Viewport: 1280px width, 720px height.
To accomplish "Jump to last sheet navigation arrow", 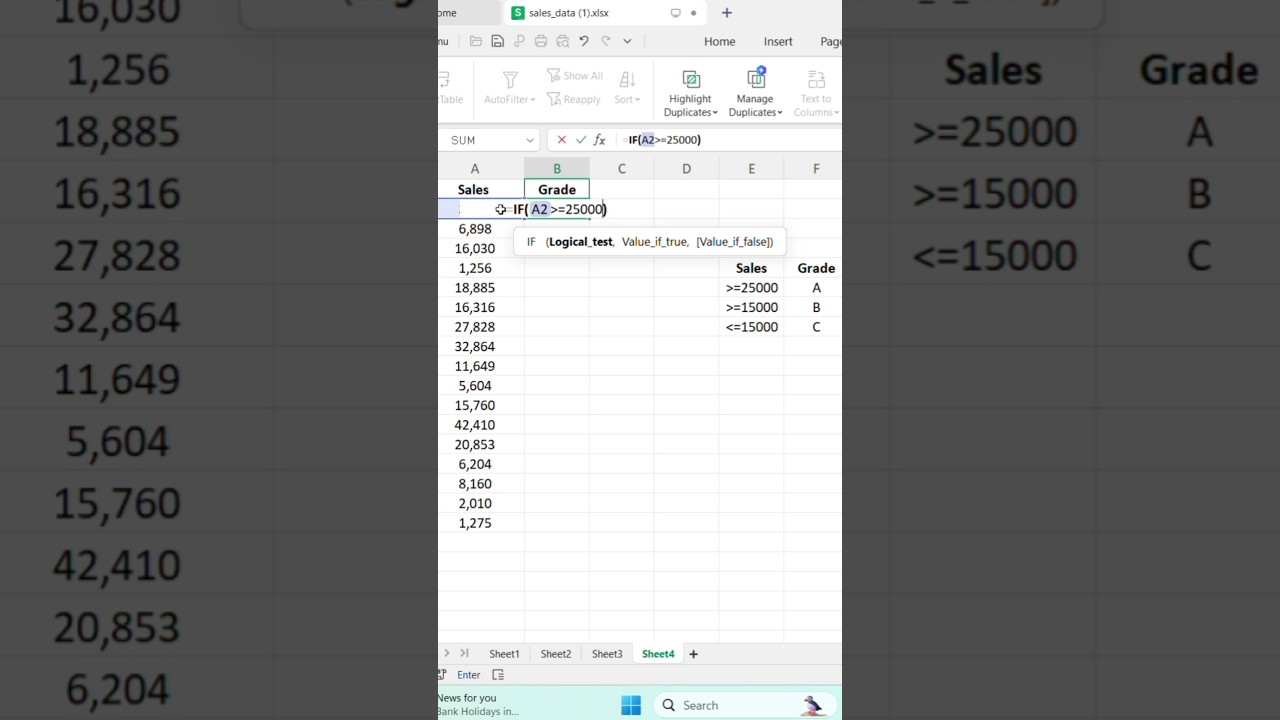I will pos(464,654).
